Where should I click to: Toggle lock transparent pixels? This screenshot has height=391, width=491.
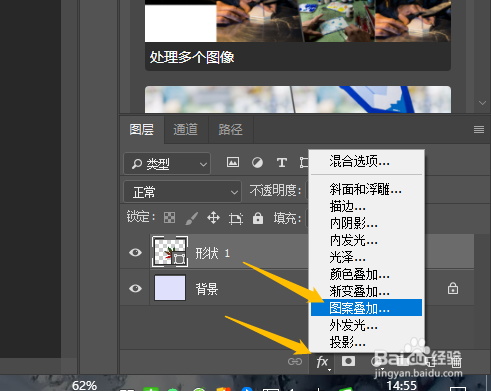169,218
